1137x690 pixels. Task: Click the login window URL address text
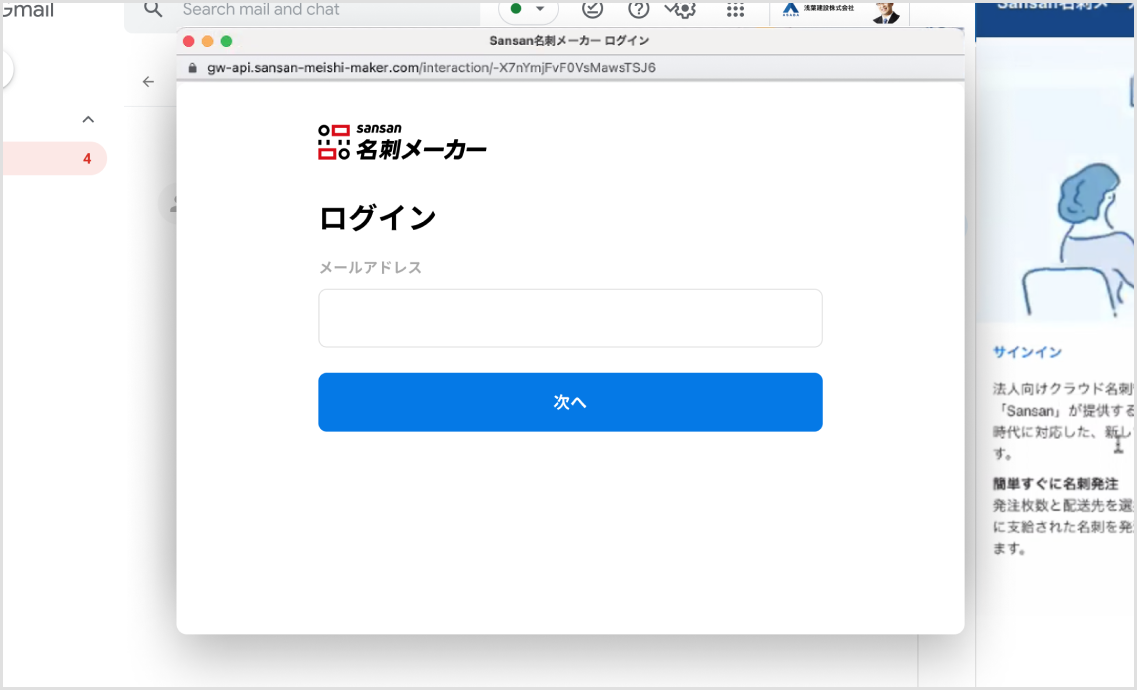431,68
